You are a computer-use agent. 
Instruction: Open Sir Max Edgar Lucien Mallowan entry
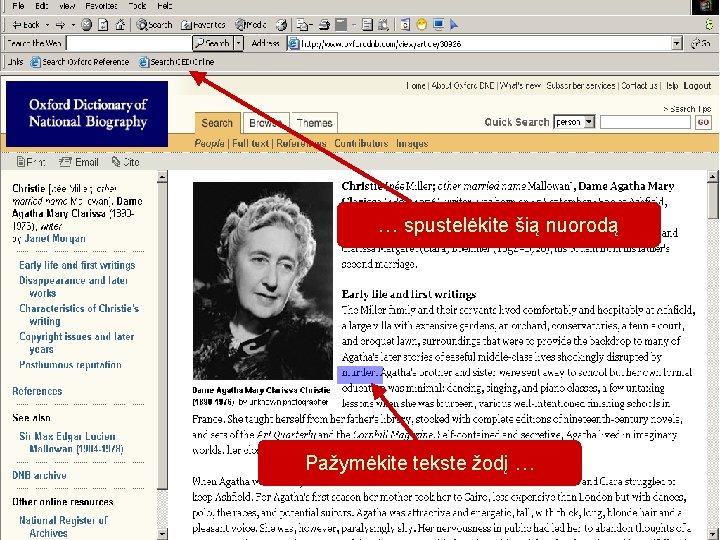[x=71, y=442]
